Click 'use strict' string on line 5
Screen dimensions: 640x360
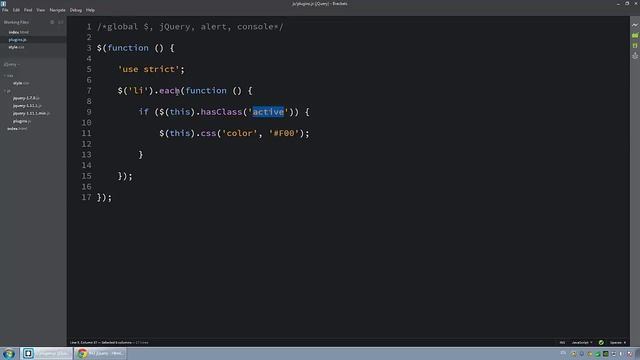click(149, 69)
